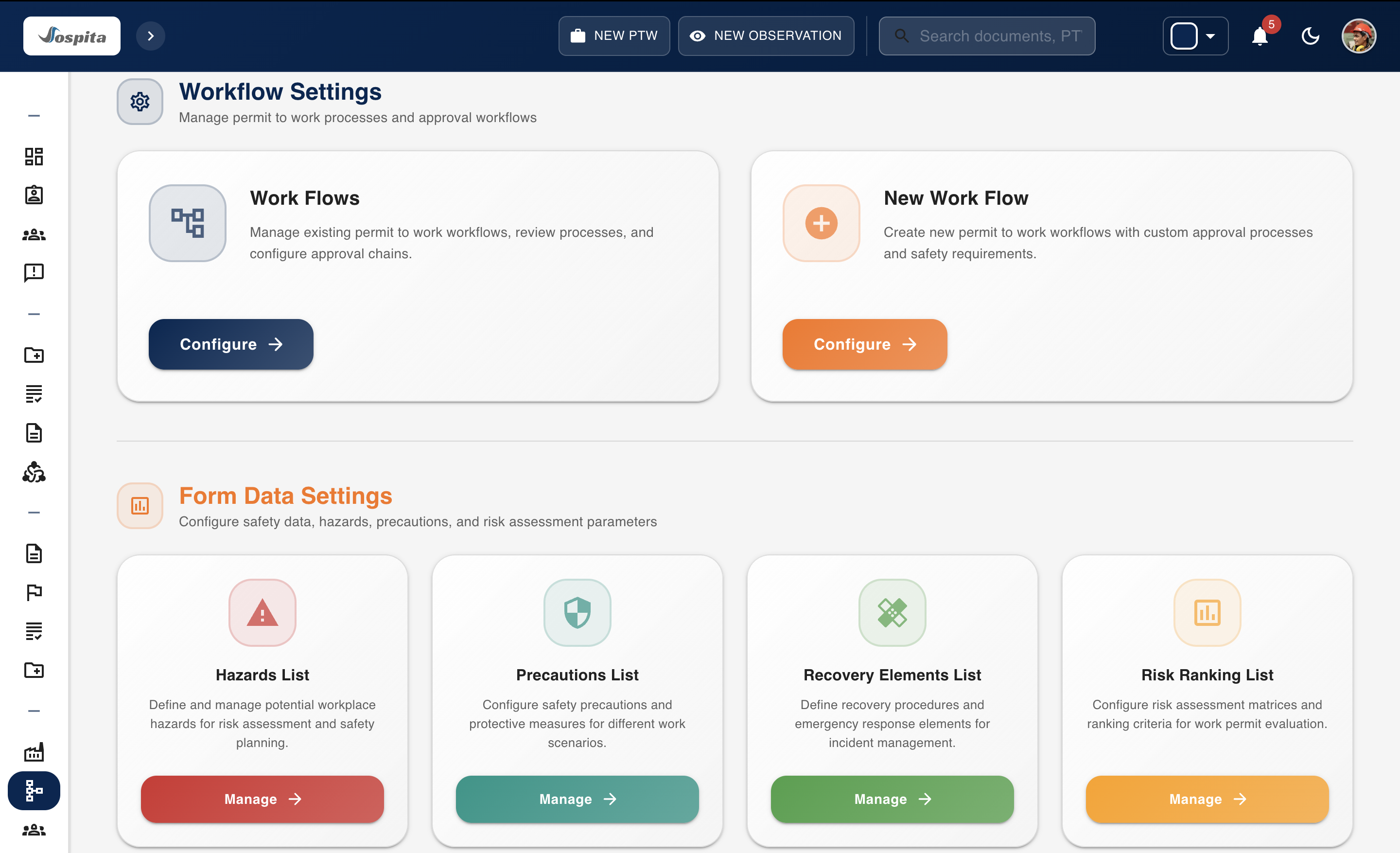Image resolution: width=1400 pixels, height=853 pixels.
Task: Open the dashboard grid icon in sidebar
Action: [x=34, y=156]
